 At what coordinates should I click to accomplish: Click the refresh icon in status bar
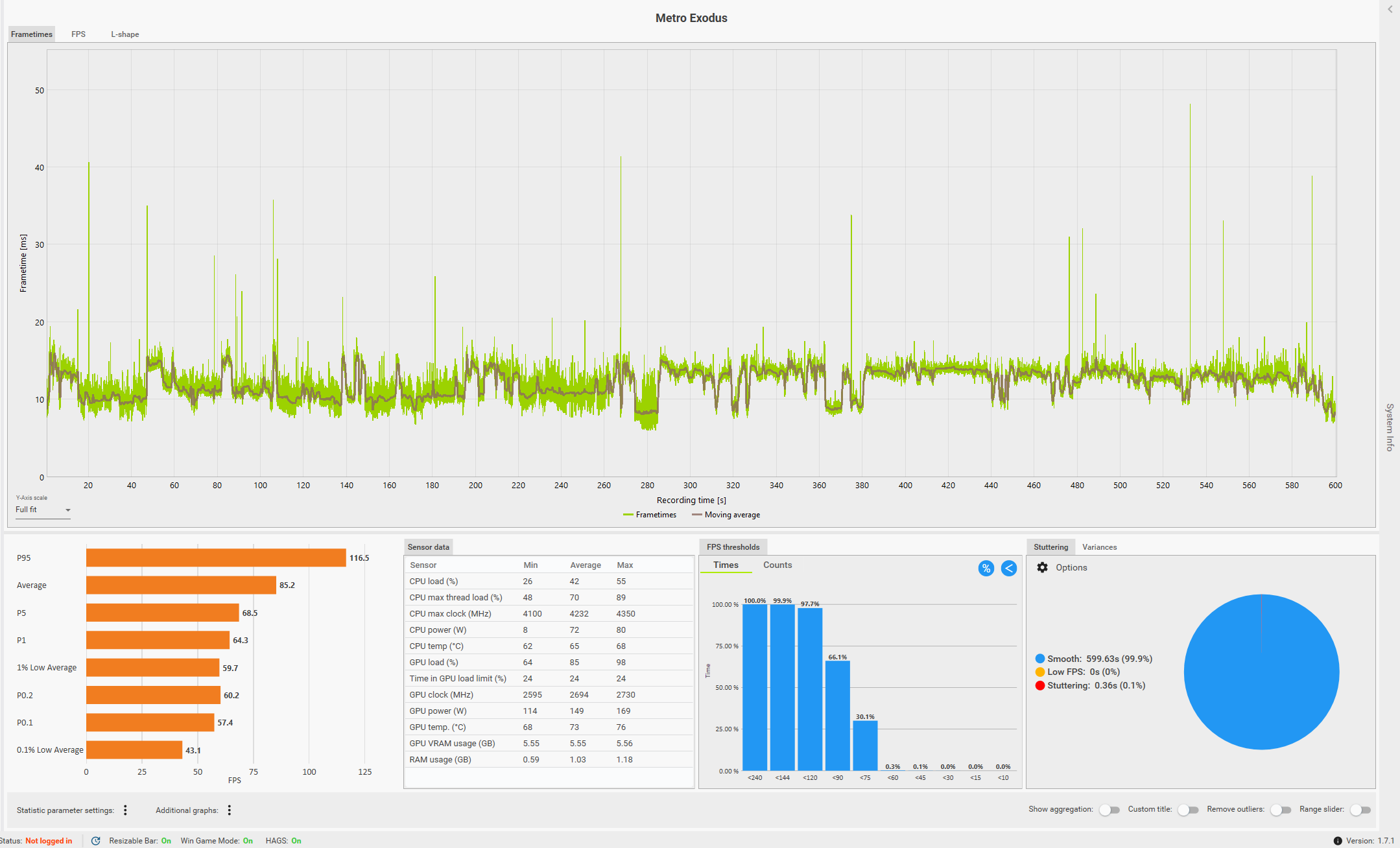coord(95,841)
